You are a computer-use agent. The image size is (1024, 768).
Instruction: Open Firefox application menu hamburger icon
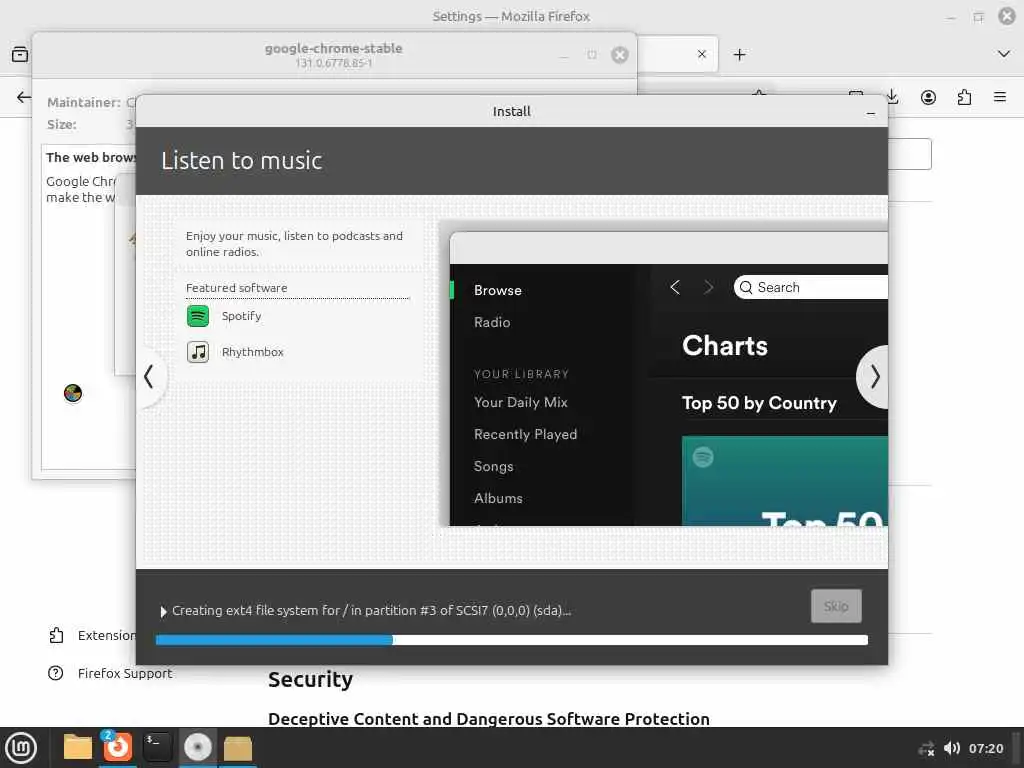click(999, 97)
